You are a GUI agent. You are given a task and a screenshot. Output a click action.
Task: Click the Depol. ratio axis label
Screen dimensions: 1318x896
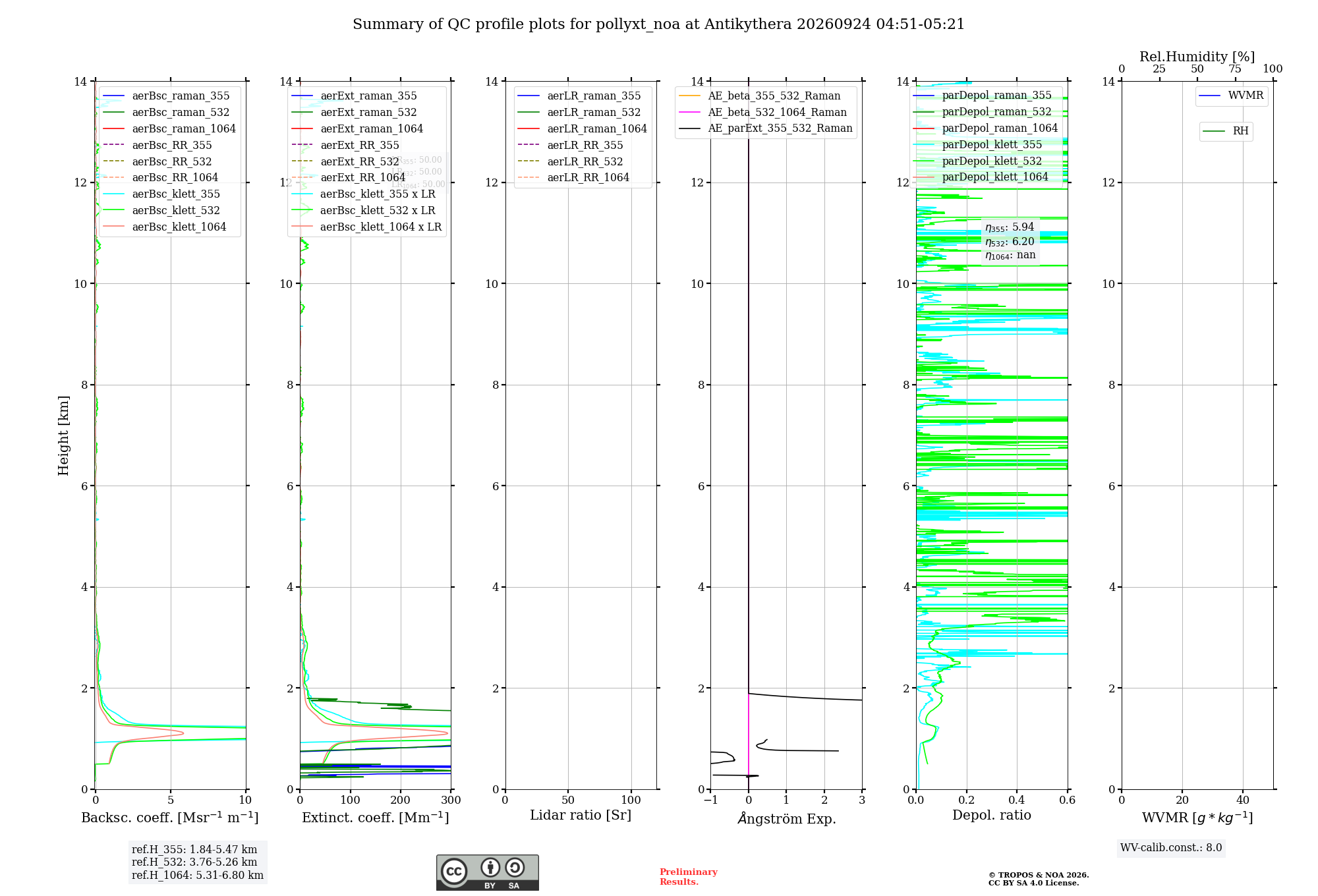pos(992,816)
